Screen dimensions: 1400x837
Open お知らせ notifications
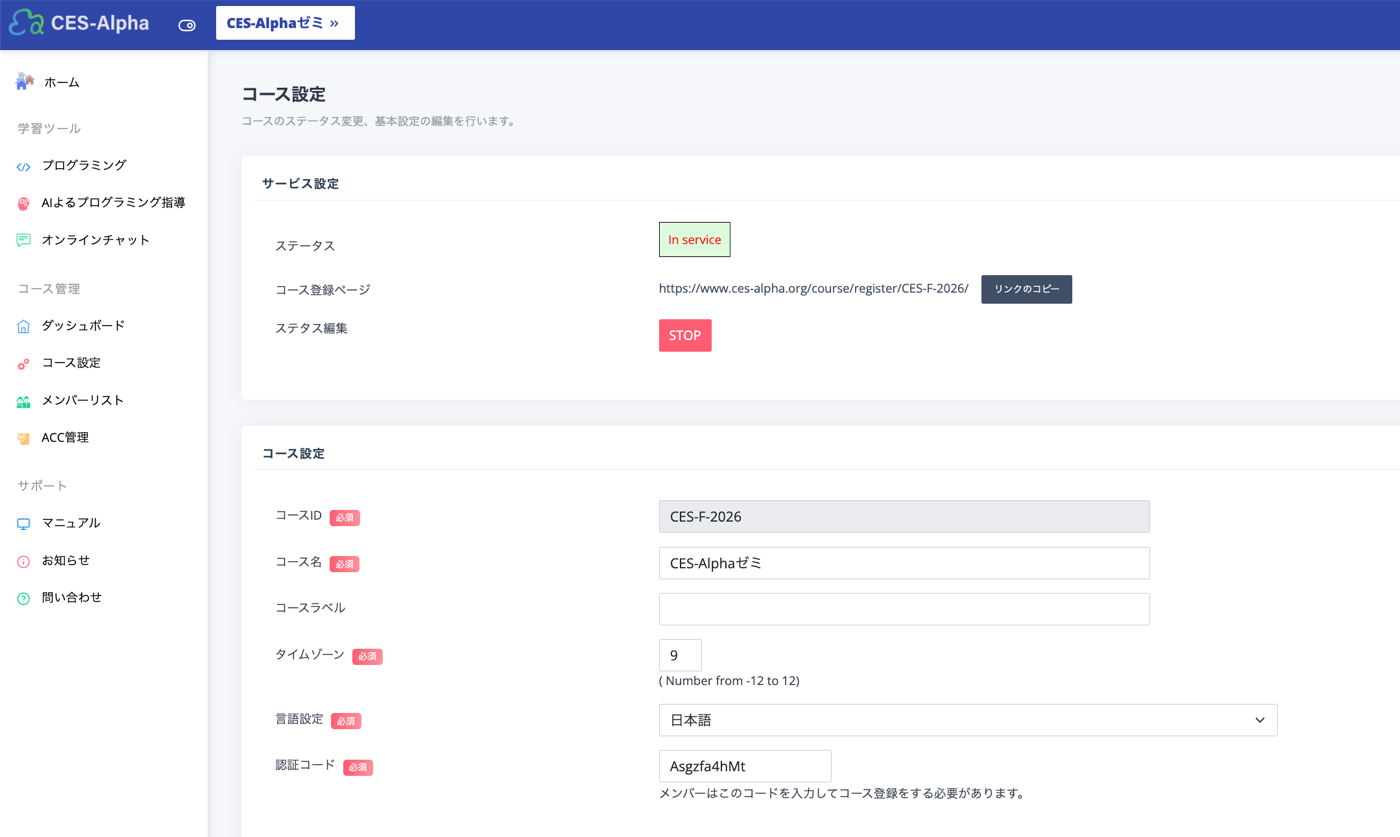click(x=66, y=560)
